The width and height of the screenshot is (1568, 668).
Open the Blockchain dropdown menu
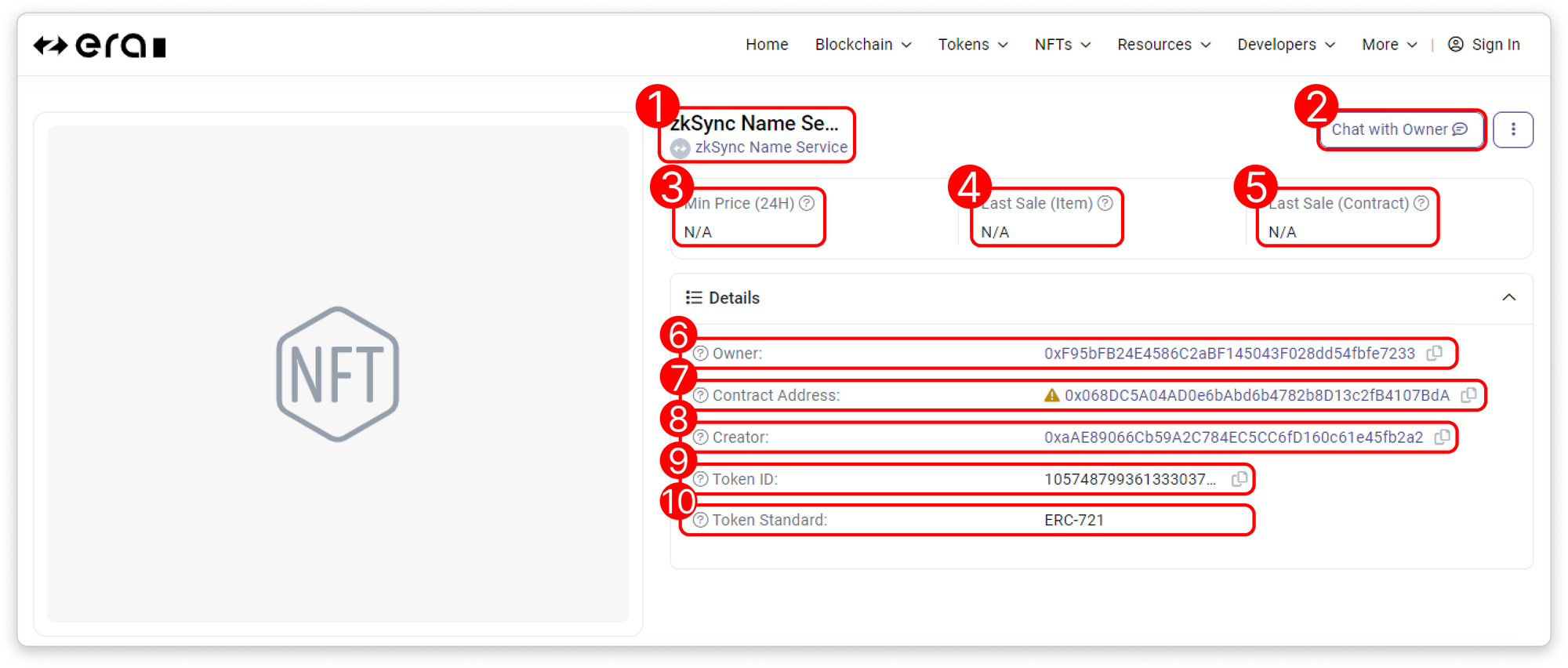click(862, 45)
